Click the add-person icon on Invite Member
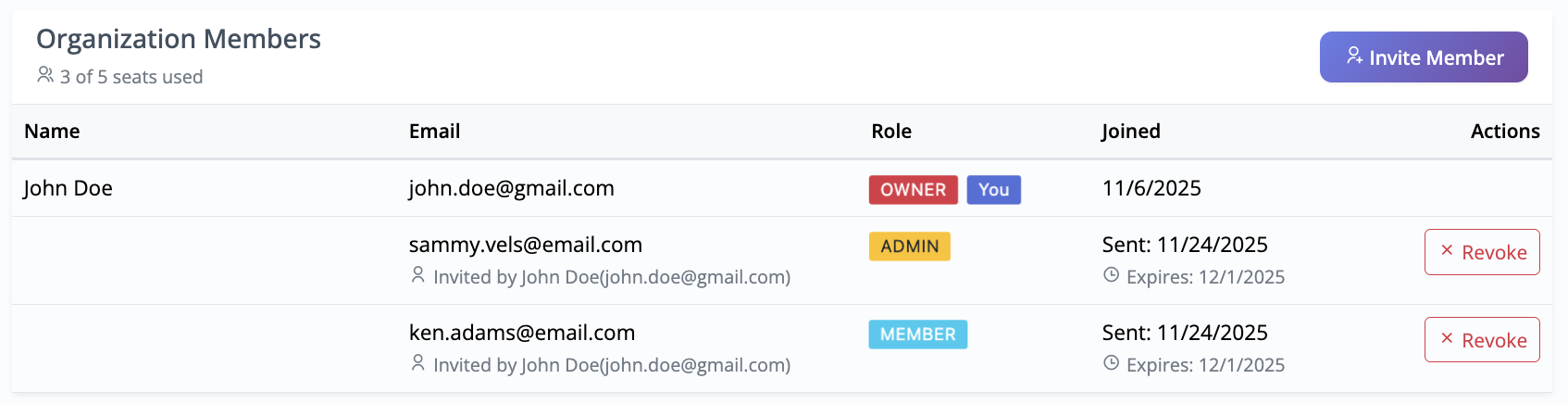Screen dimensions: 1568x404 [1354, 57]
